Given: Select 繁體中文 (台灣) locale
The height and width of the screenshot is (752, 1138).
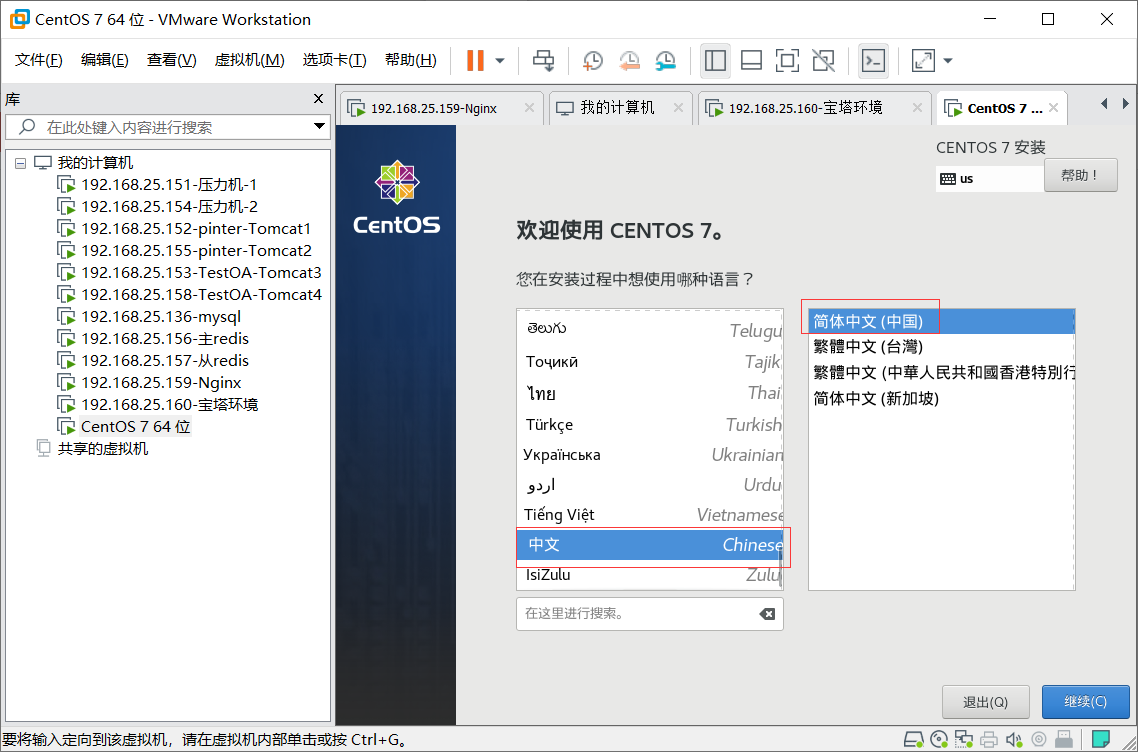Looking at the screenshot, I should [x=941, y=347].
